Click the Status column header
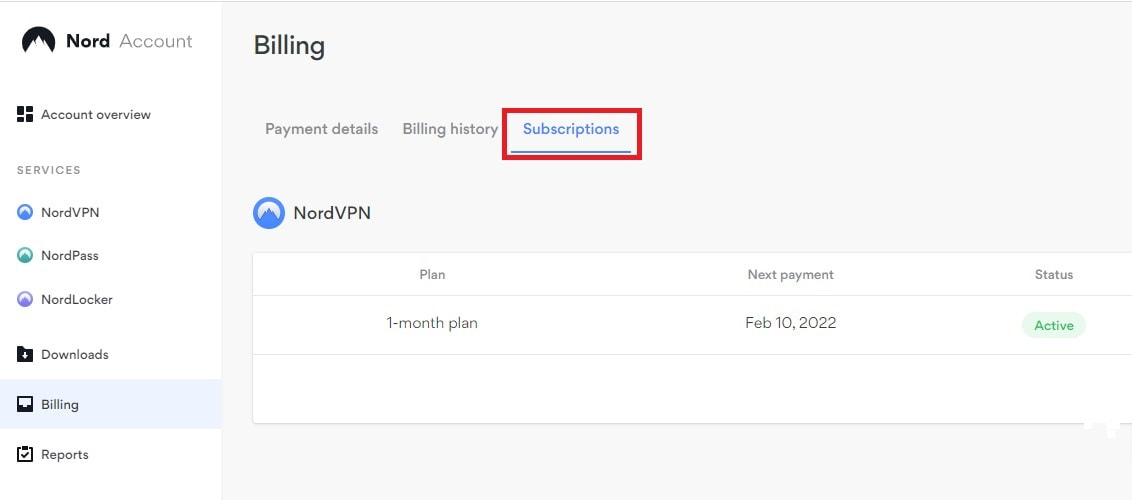Image resolution: width=1132 pixels, height=500 pixels. click(x=1053, y=274)
